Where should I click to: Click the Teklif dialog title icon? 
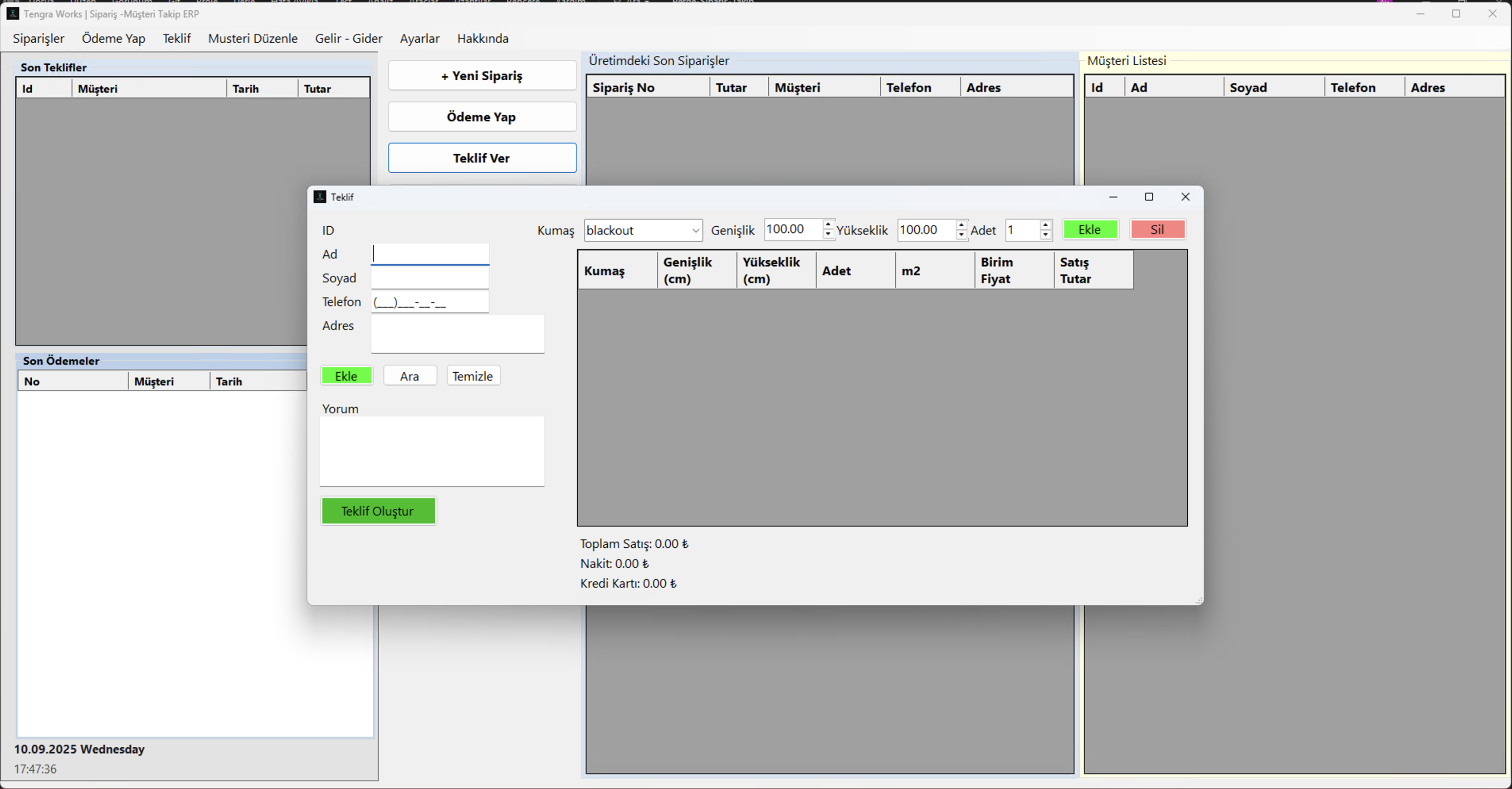tap(320, 197)
